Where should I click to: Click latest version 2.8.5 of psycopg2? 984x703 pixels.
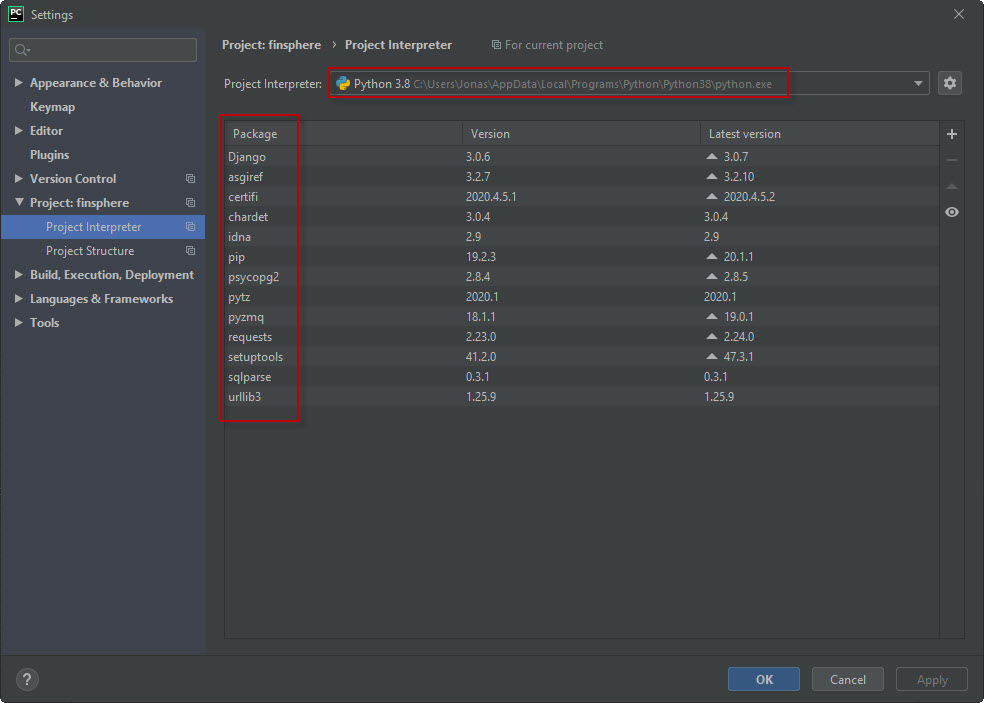click(735, 277)
